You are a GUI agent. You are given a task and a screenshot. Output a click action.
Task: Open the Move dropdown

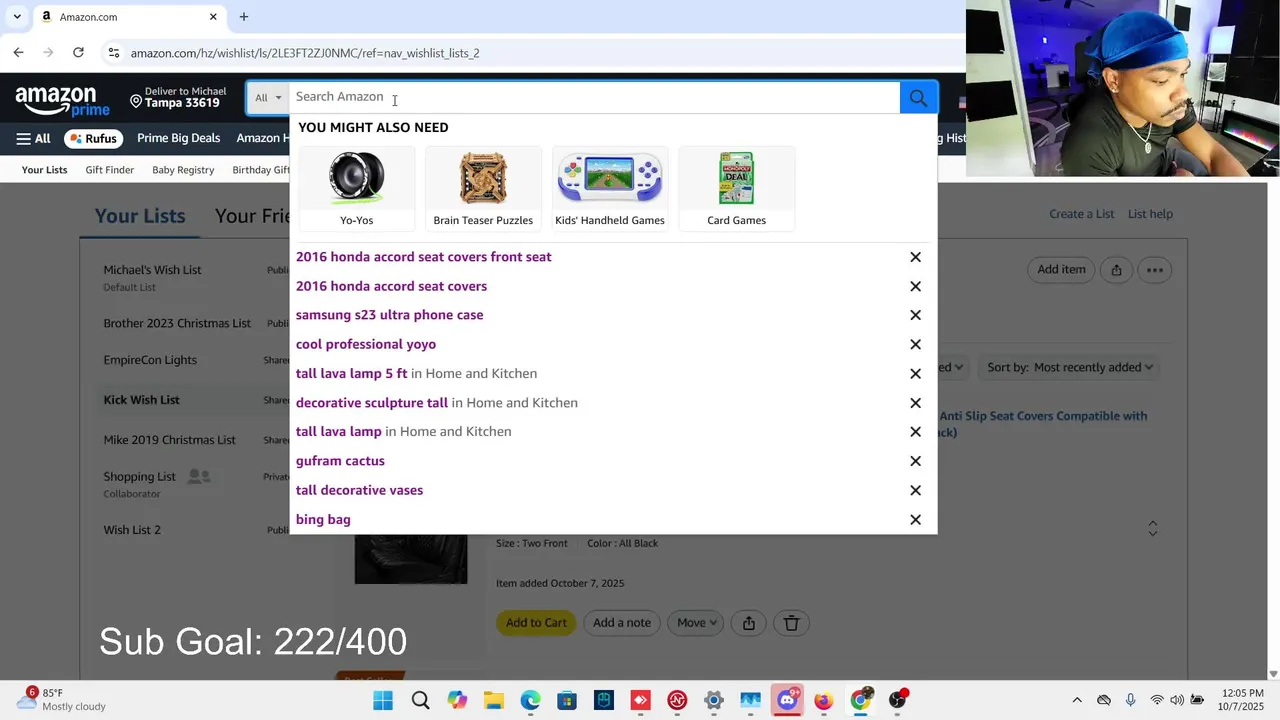tap(697, 623)
